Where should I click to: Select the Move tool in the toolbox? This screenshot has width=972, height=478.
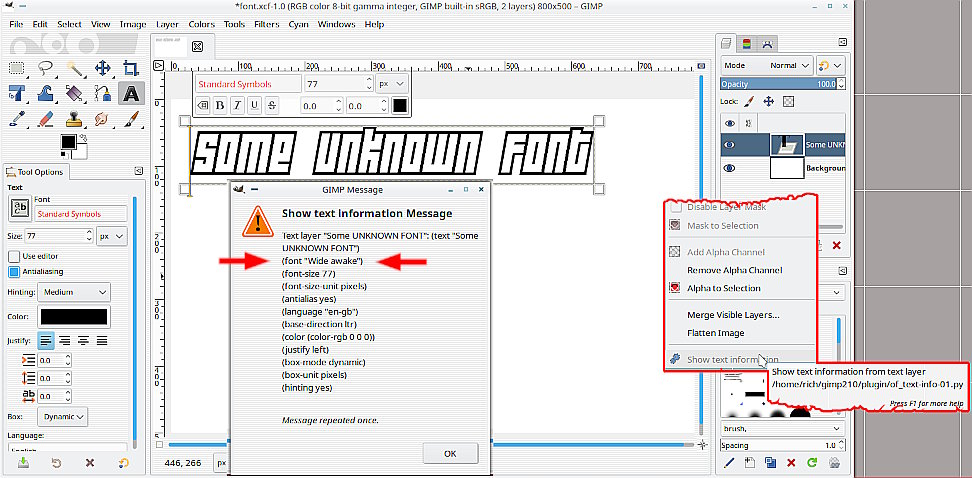(x=102, y=68)
